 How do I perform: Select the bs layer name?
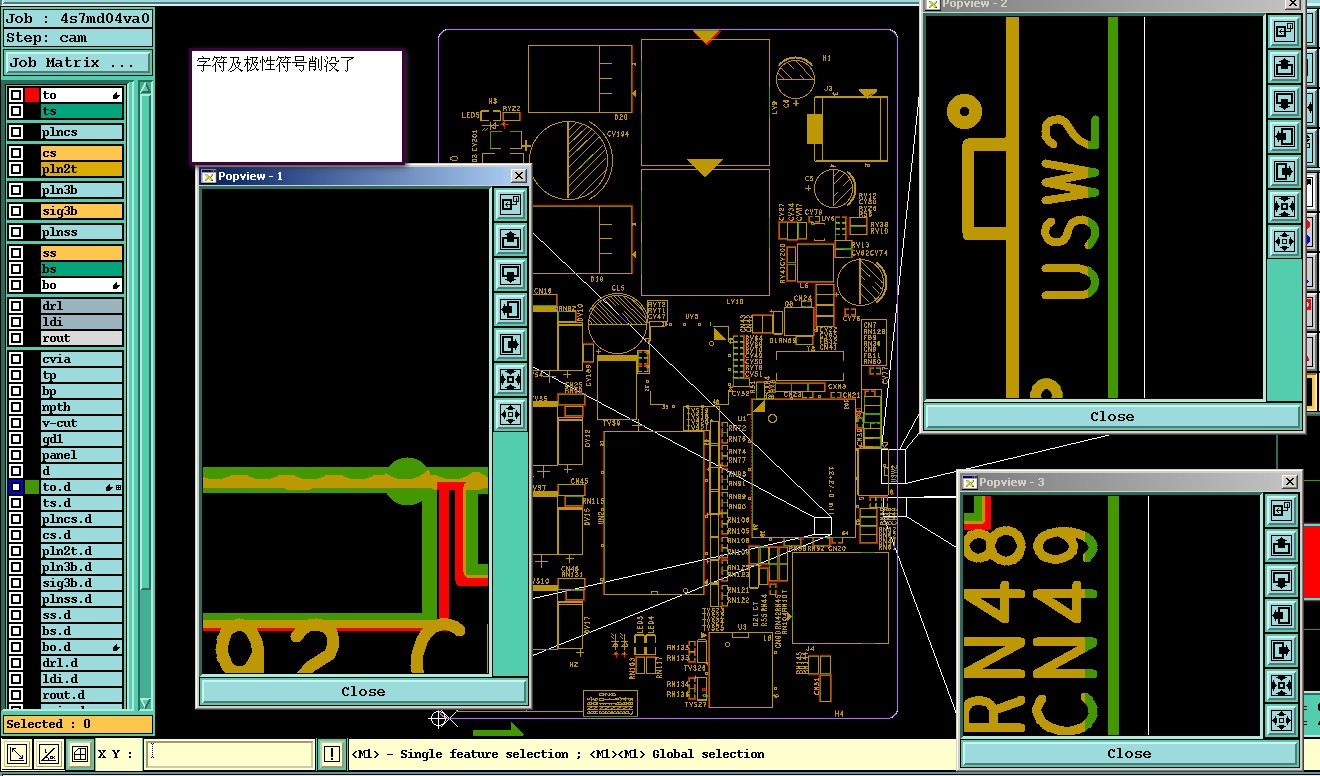(x=82, y=269)
